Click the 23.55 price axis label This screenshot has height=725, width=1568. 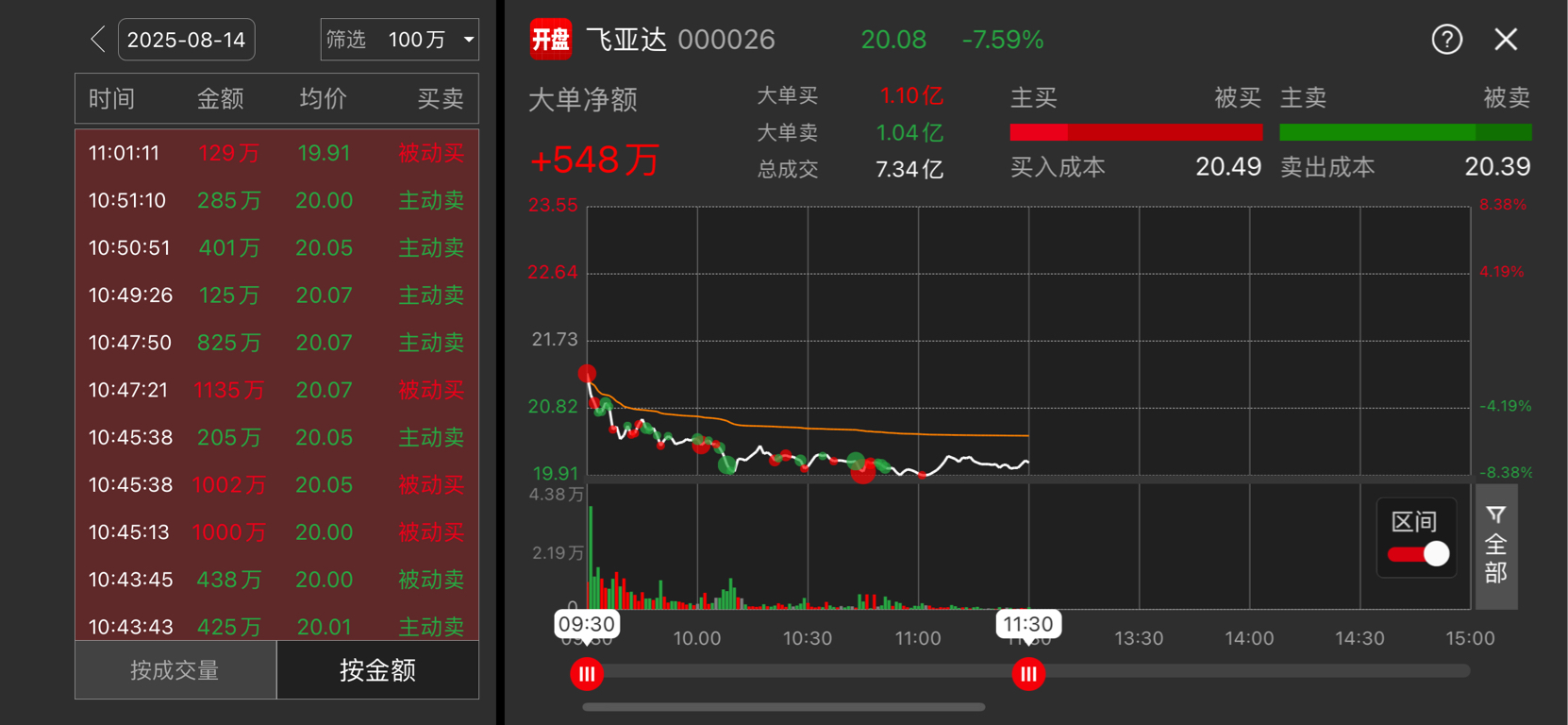553,205
